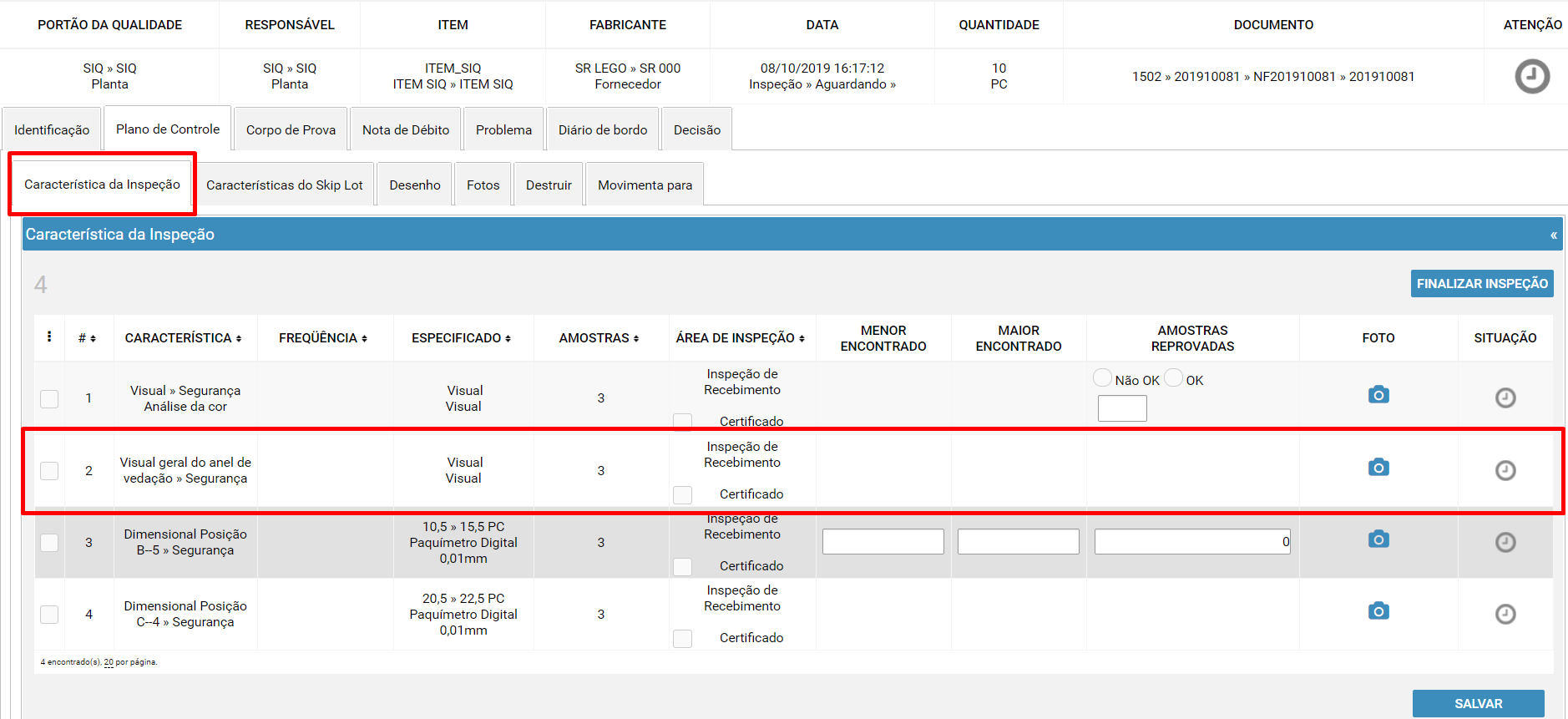Image resolution: width=1568 pixels, height=719 pixels.
Task: Open the three-dot column options menu
Action: tap(49, 337)
